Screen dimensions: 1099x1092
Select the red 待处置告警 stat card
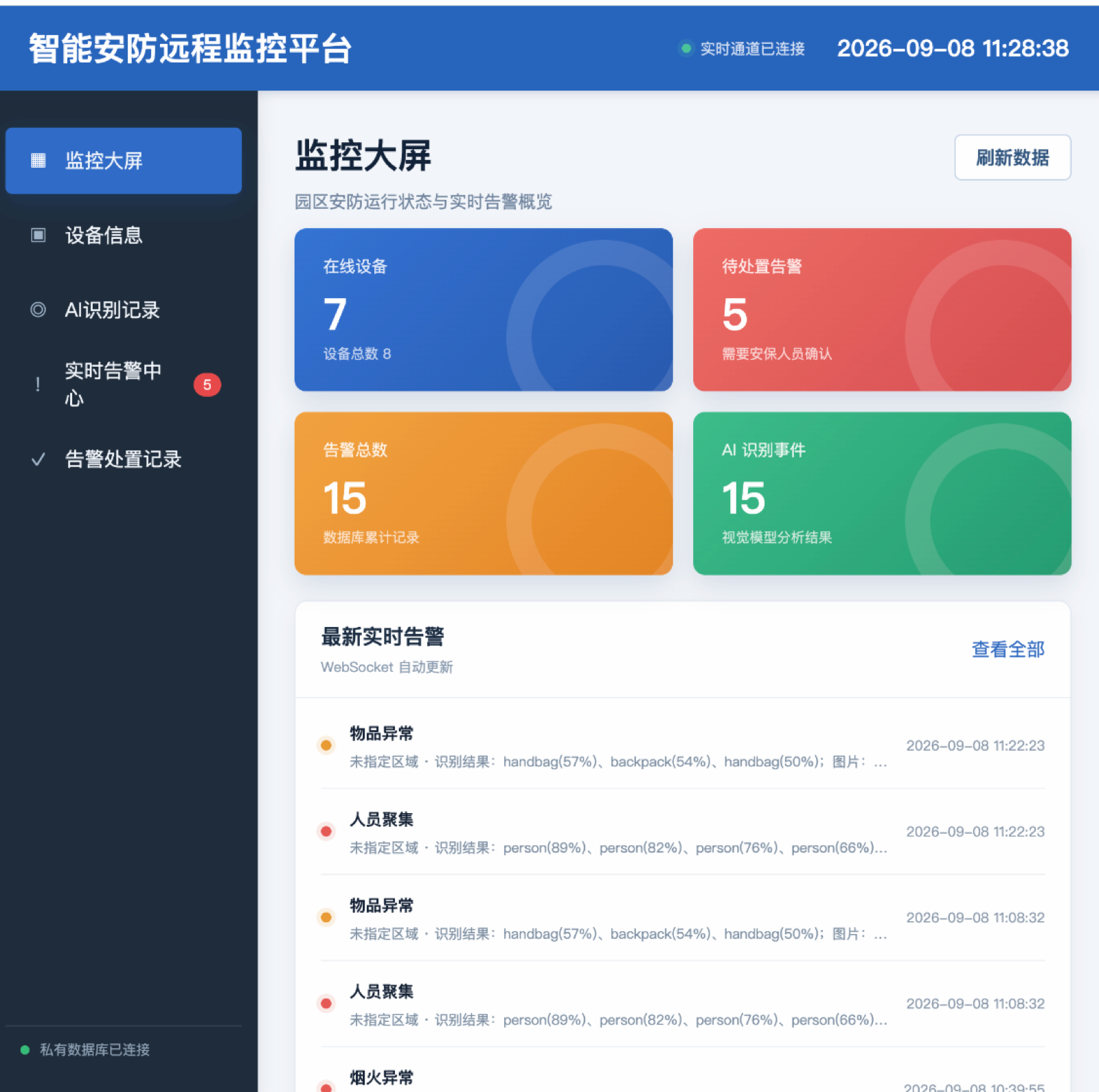[x=882, y=310]
